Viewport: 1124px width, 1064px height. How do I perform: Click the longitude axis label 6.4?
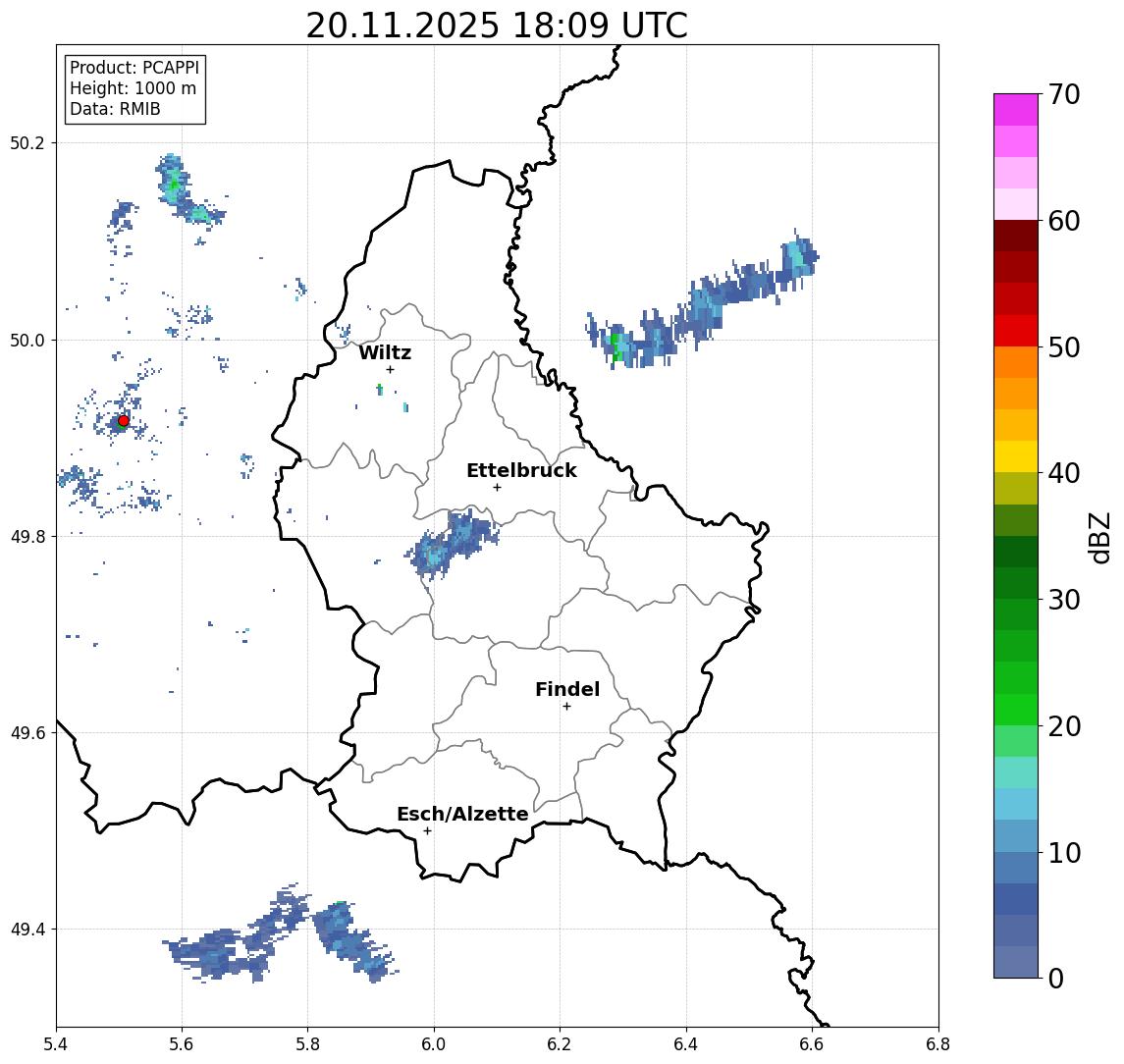[x=686, y=1044]
